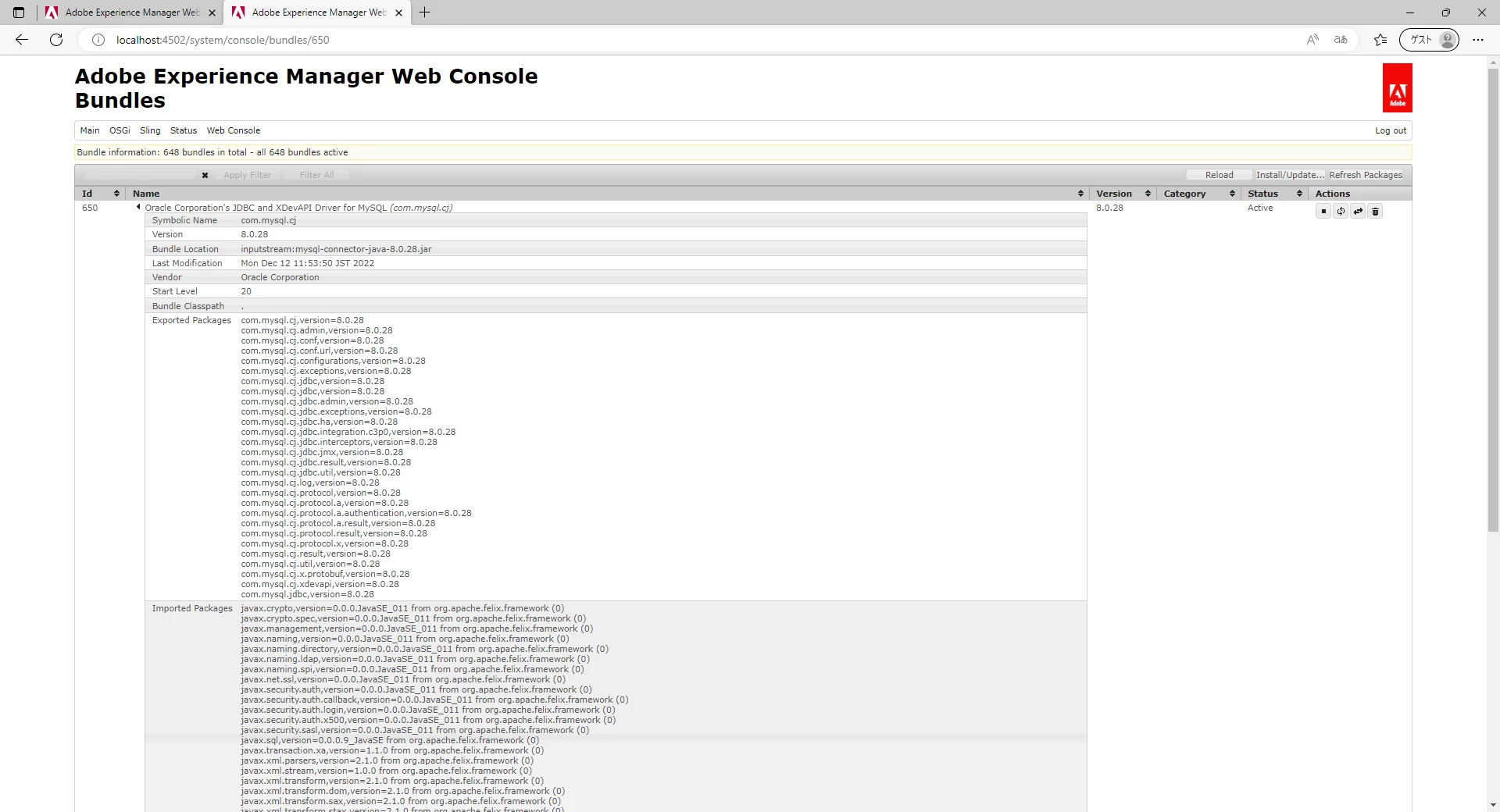Click imported package javax.naming.directory entry

tap(424, 649)
